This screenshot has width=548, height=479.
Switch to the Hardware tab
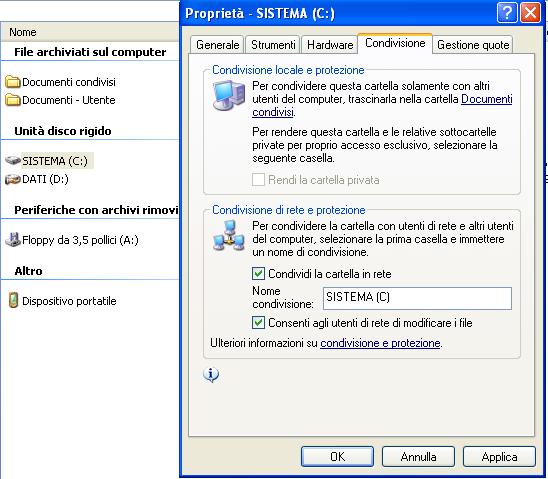(x=330, y=45)
